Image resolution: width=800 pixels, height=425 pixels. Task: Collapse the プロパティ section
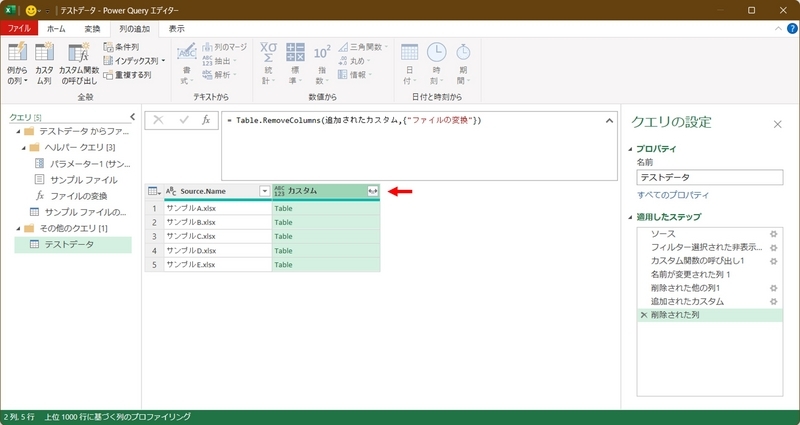[630, 149]
